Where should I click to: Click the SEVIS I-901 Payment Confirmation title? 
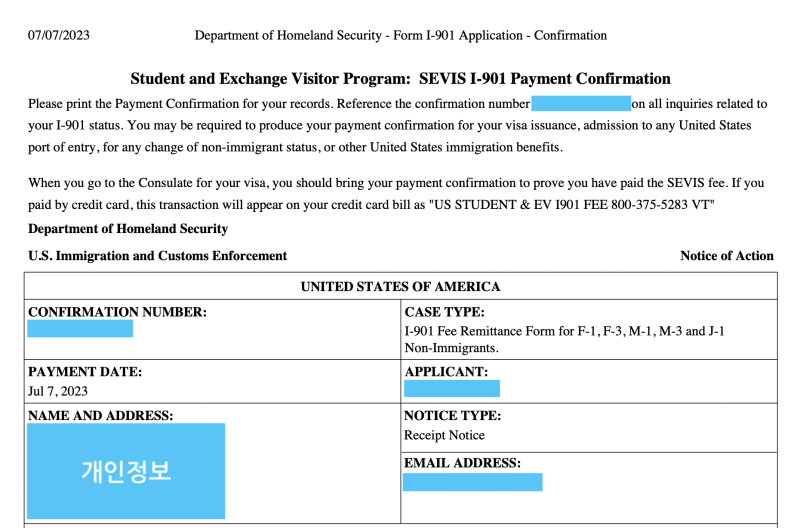[400, 79]
